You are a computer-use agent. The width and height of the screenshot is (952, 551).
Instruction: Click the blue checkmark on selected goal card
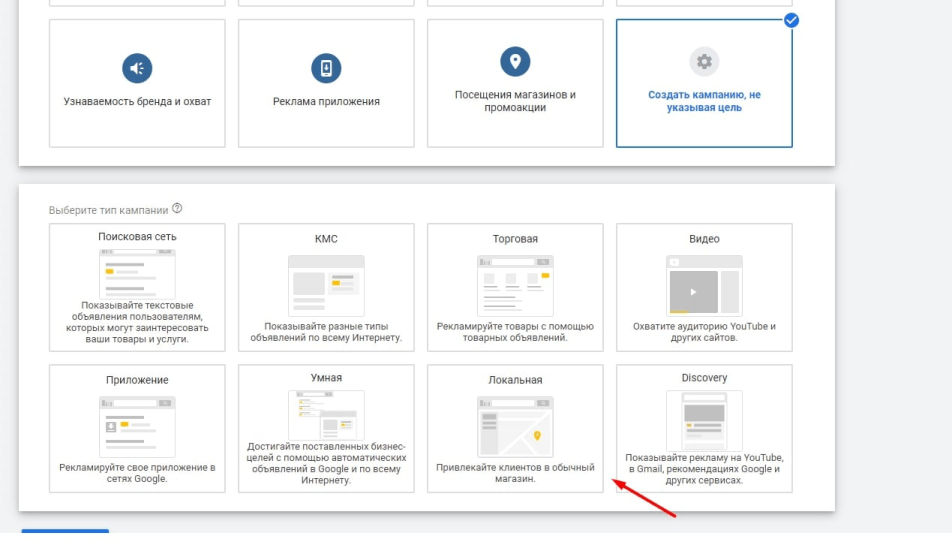(x=791, y=20)
